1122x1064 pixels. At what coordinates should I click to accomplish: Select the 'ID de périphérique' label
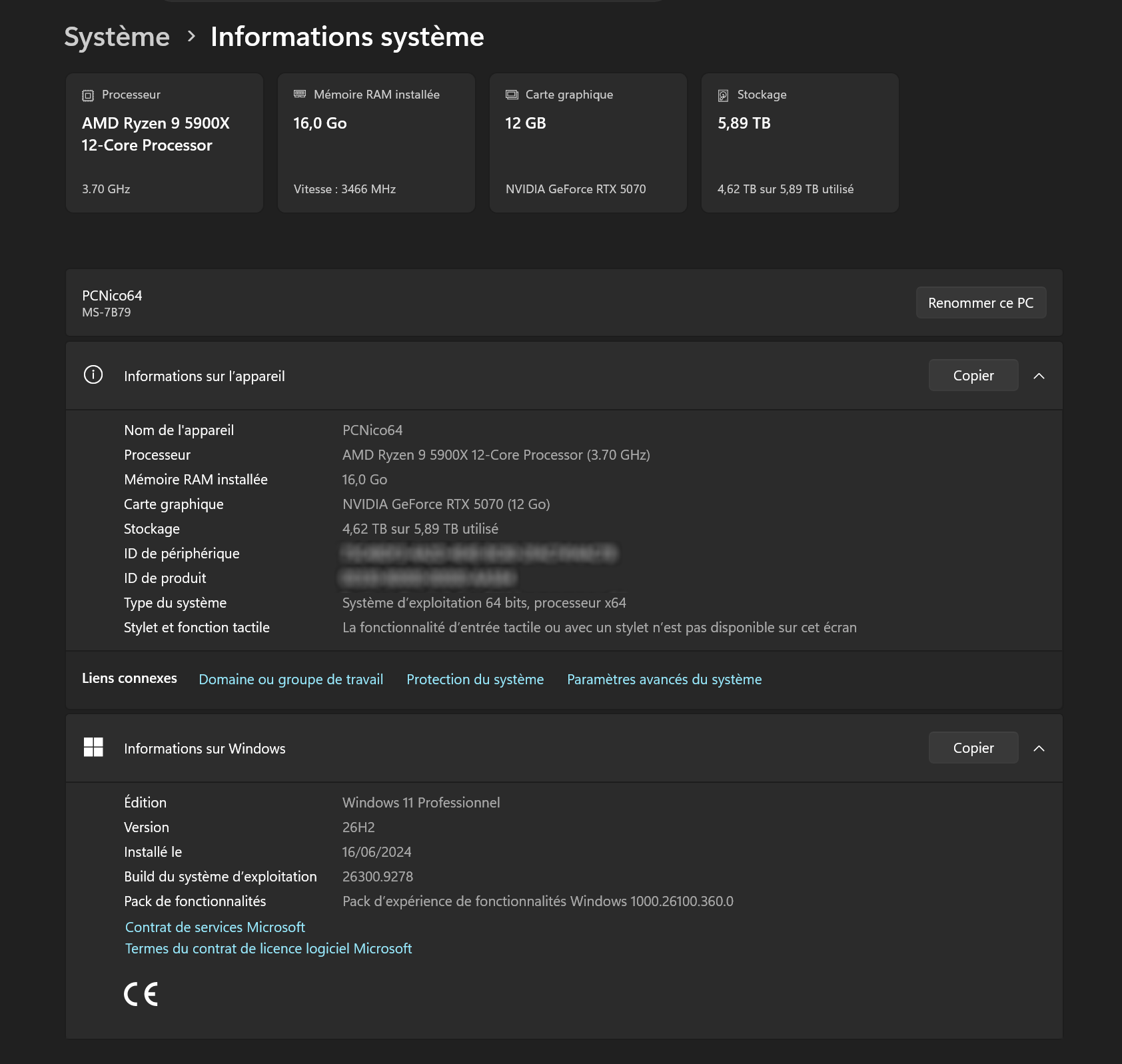pyautogui.click(x=181, y=553)
